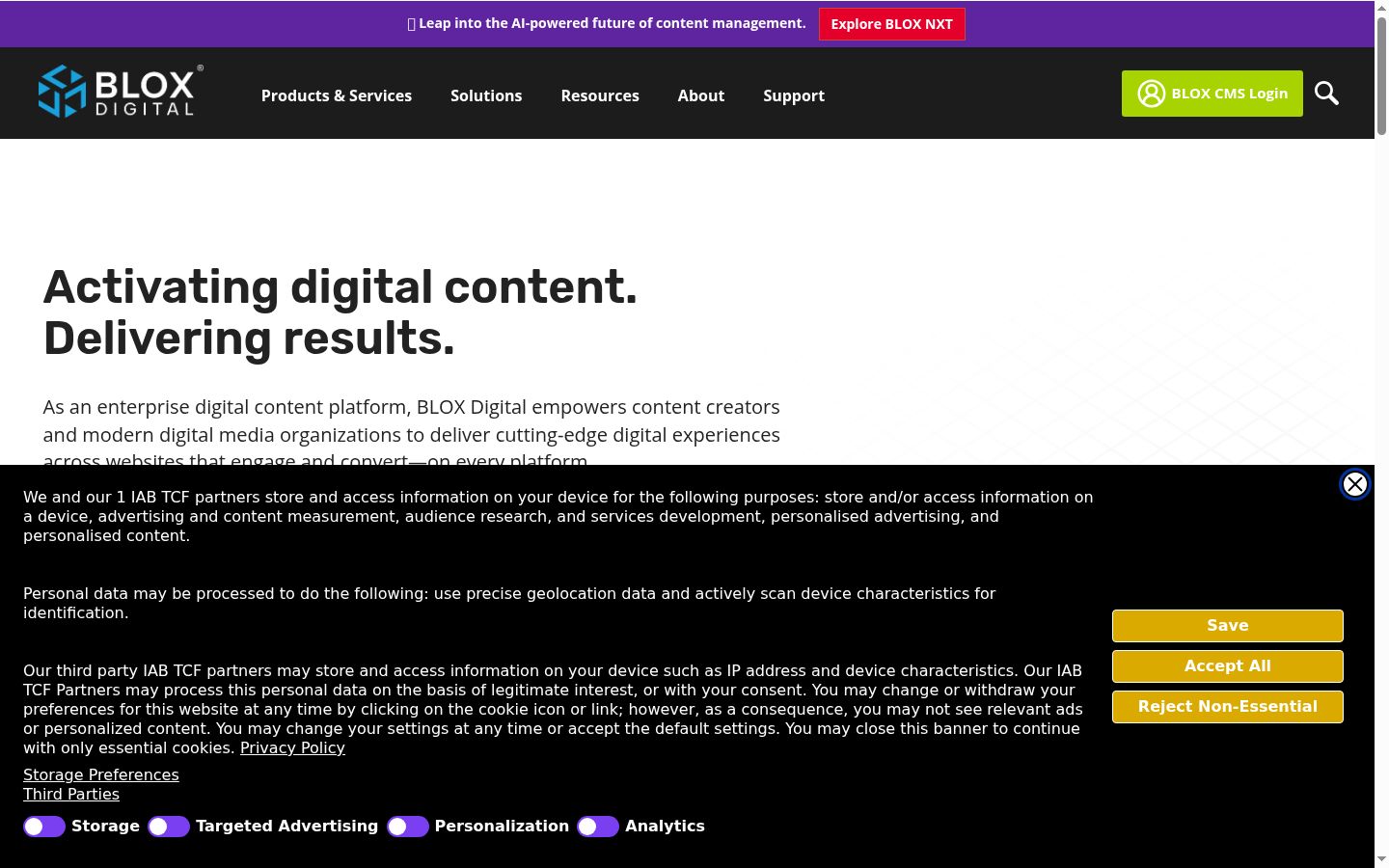Toggle the Analytics switch
The width and height of the screenshot is (1389, 868).
598,827
